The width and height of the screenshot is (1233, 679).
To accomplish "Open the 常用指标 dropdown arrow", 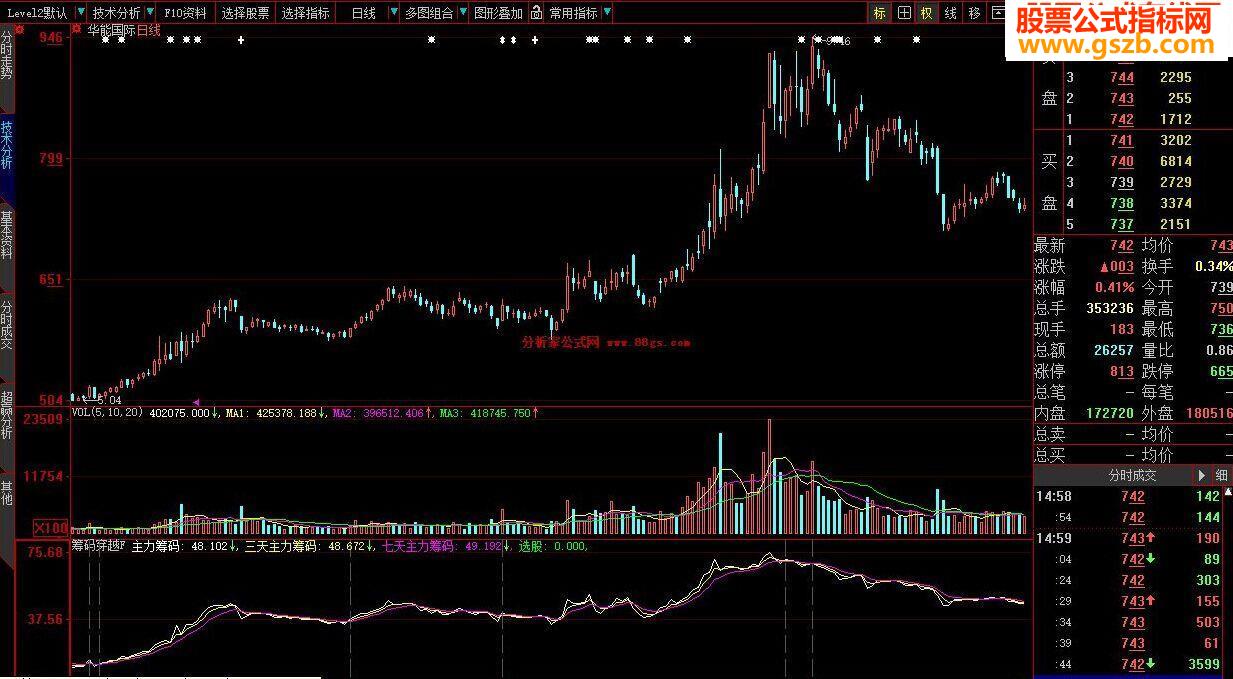I will (606, 13).
